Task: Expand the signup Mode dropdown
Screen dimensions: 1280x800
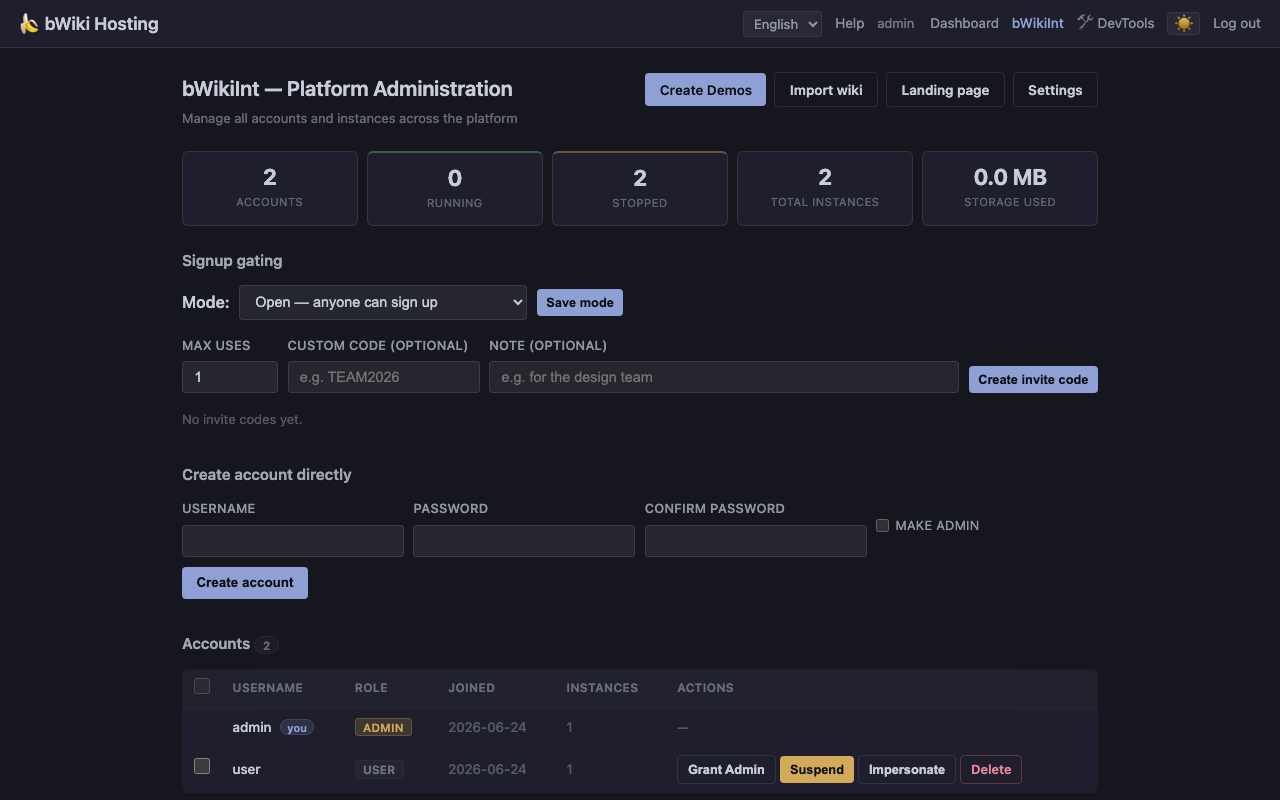Action: click(383, 302)
